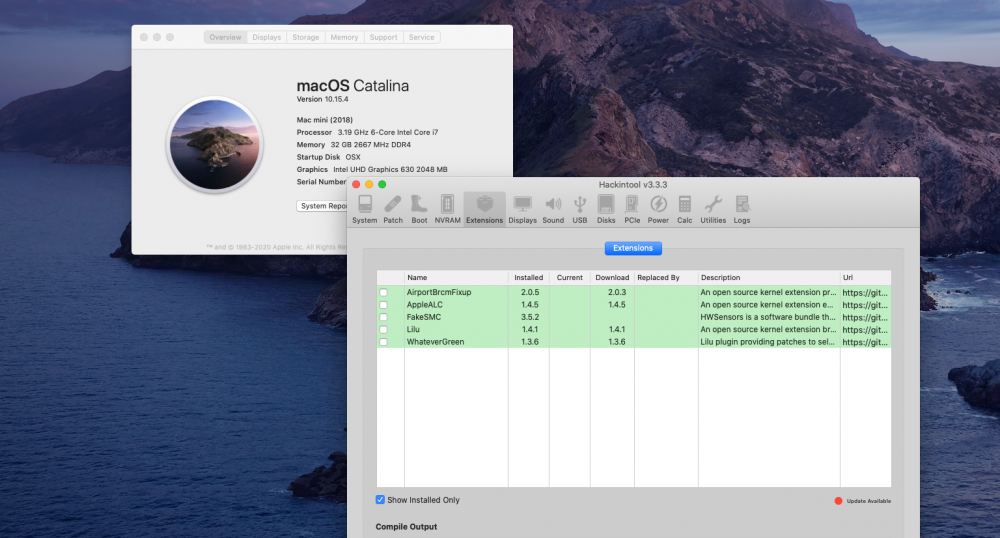
Task: Switch to Overview tab in About This Mac
Action: click(225, 37)
